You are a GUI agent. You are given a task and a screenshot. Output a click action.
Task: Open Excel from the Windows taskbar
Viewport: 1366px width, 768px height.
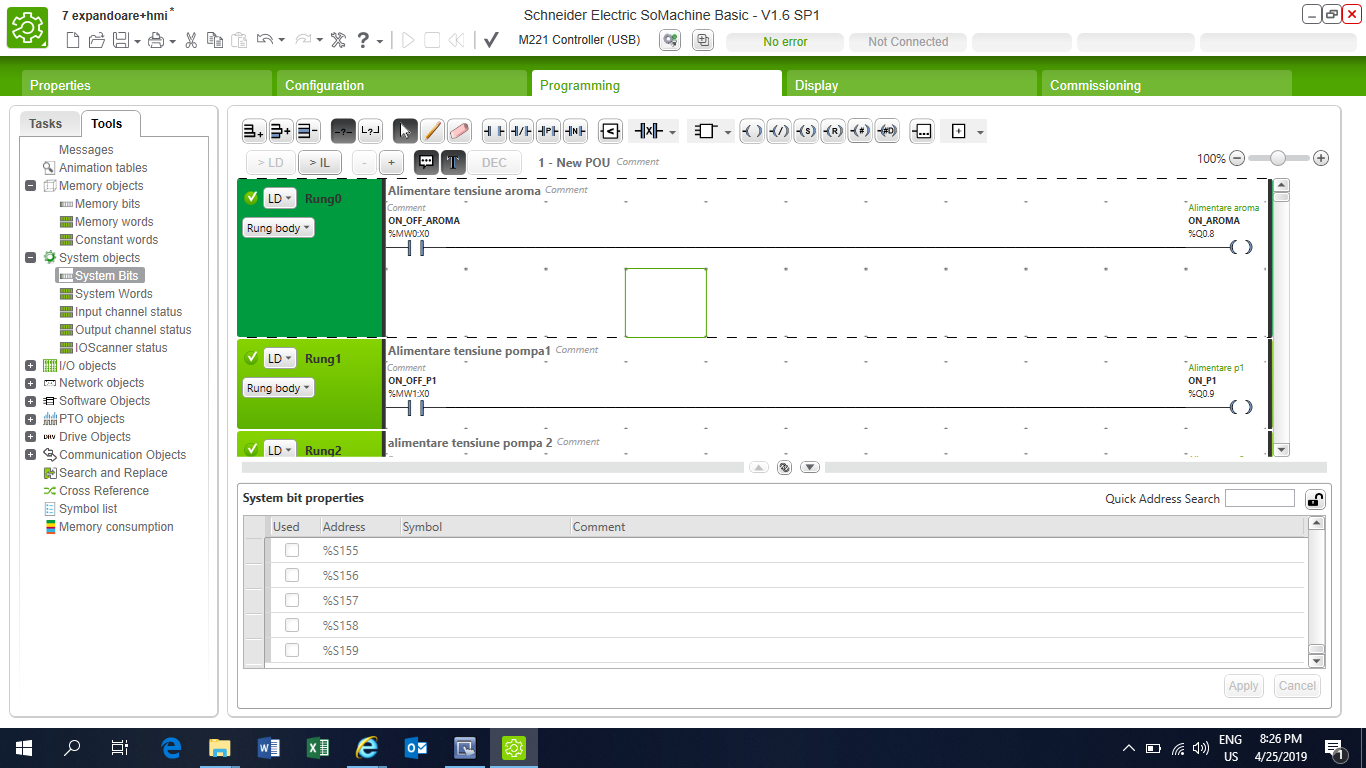click(317, 747)
